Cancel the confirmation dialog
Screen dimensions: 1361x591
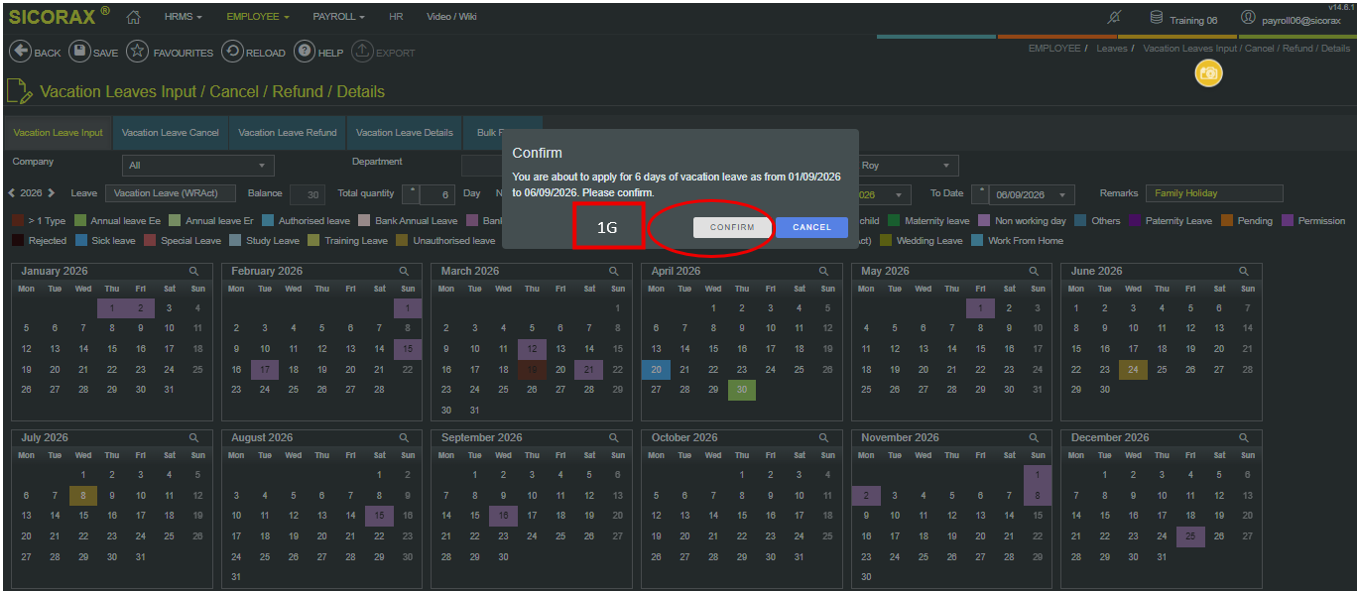coord(811,228)
